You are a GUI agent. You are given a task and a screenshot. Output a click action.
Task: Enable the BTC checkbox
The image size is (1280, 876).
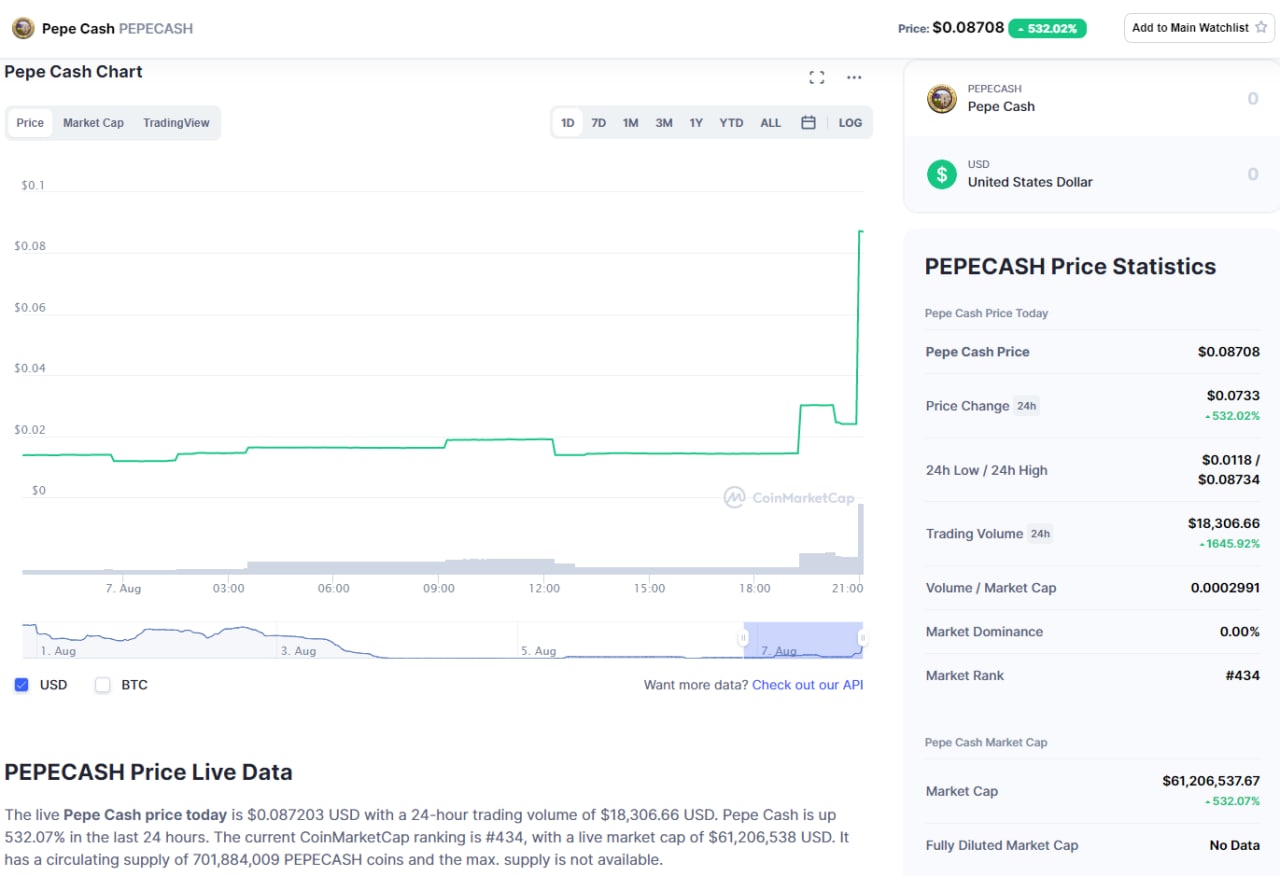(102, 685)
